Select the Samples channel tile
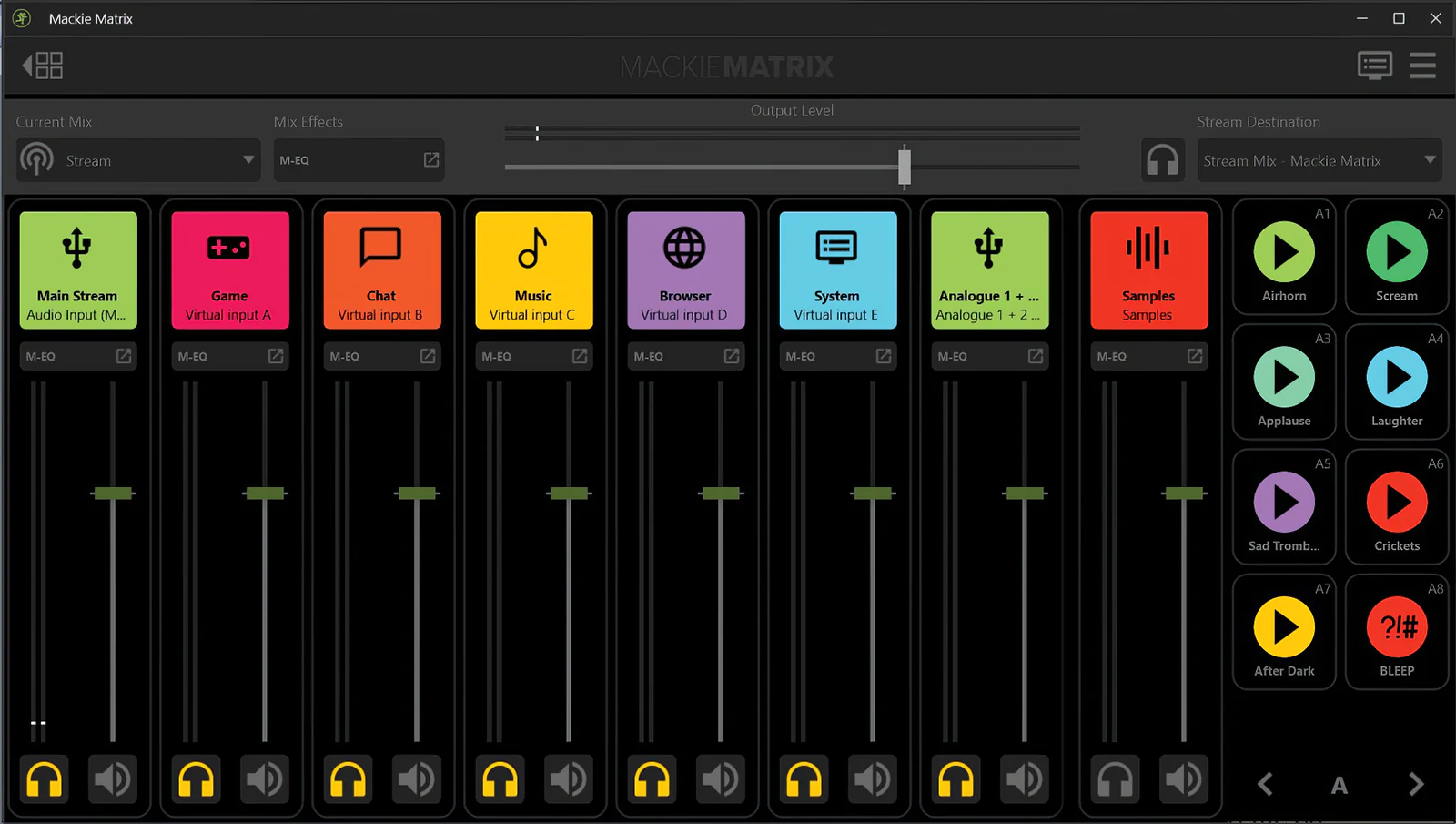Screen dimensions: 1456x824 (1149, 270)
